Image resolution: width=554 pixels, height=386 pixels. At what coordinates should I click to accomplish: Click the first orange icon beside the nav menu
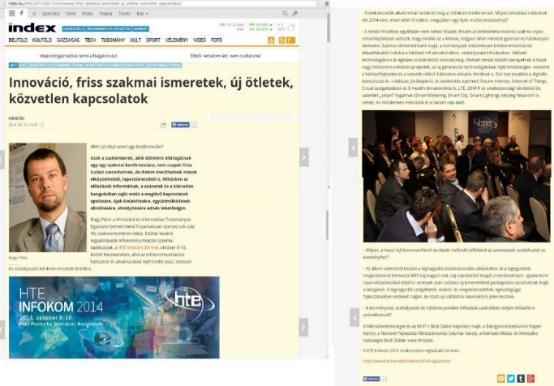point(271,40)
